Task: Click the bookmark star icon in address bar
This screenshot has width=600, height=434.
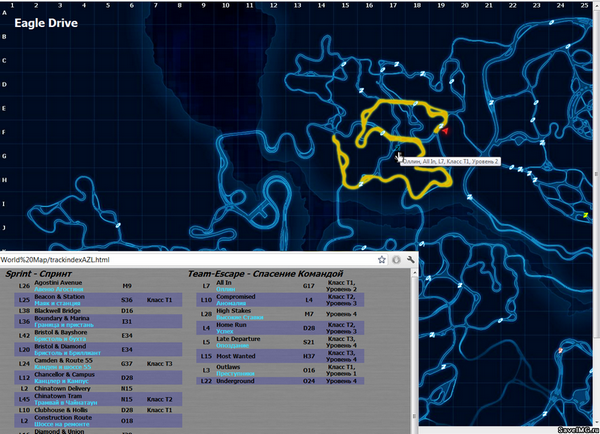Action: 382,260
